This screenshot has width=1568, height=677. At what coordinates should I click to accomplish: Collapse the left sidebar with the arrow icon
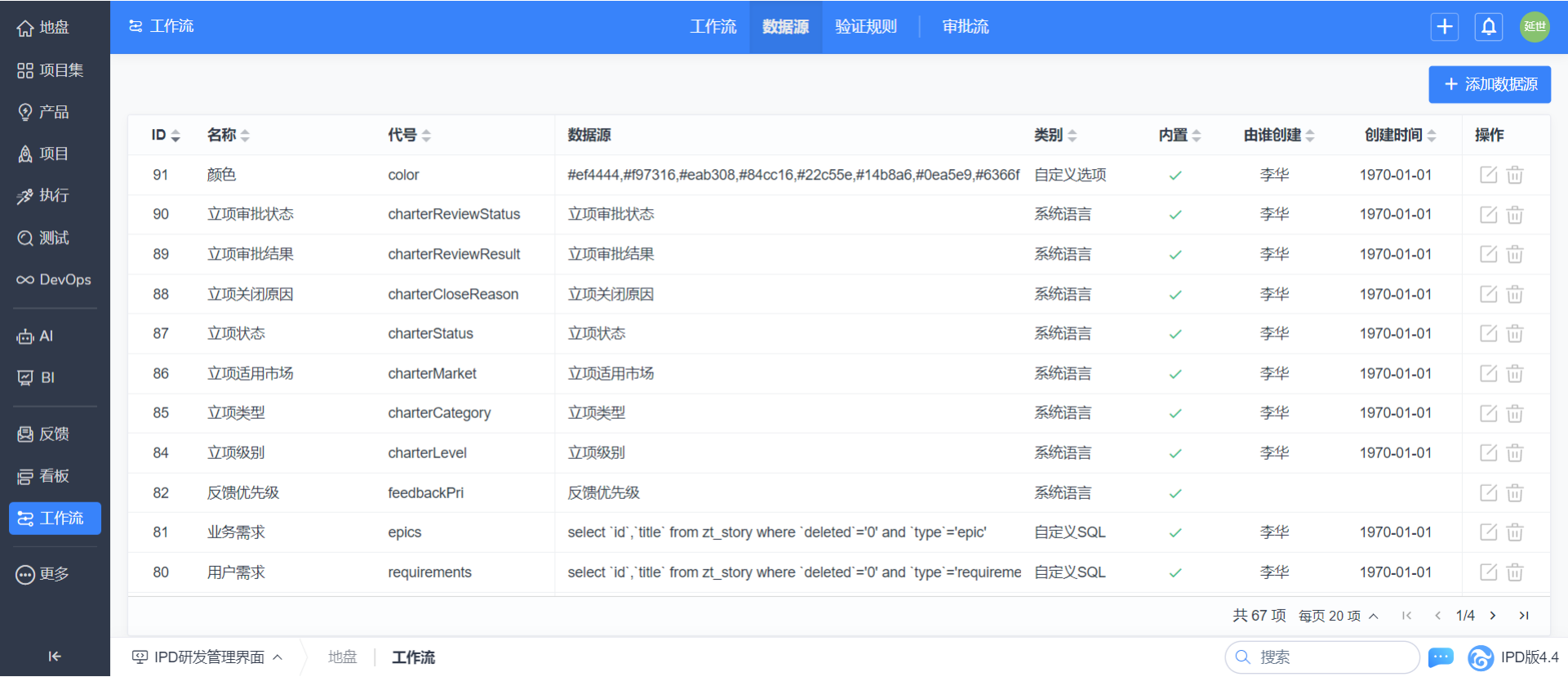pos(55,656)
